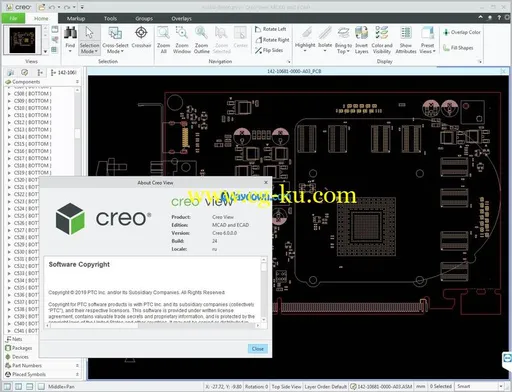Activate the Crosshair tool
Screen dimensions: 512x392
[141, 37]
